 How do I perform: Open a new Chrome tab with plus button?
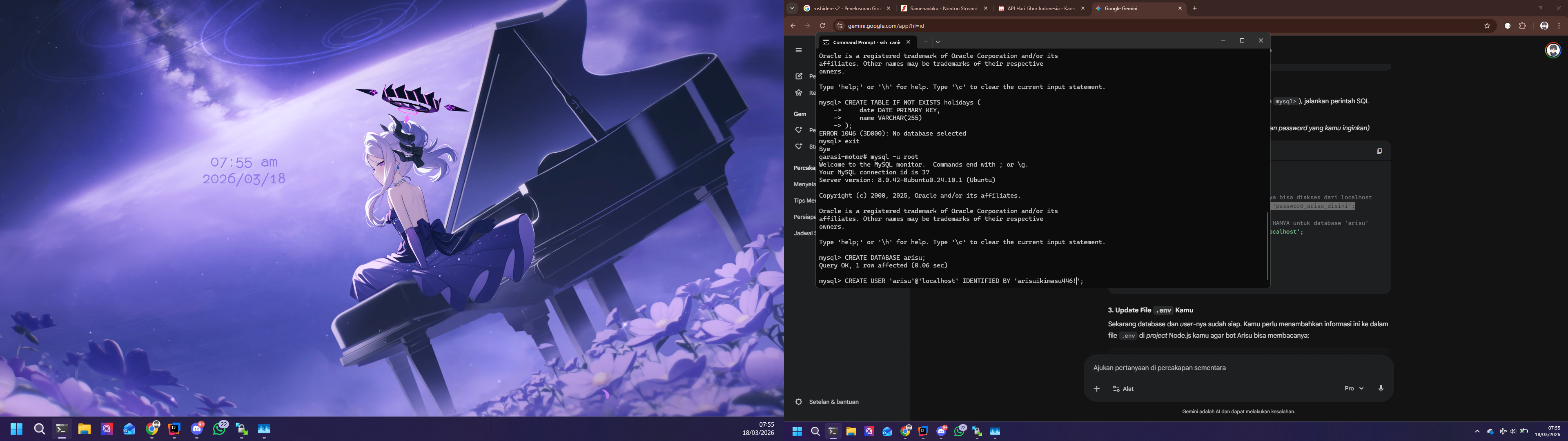tap(1195, 9)
